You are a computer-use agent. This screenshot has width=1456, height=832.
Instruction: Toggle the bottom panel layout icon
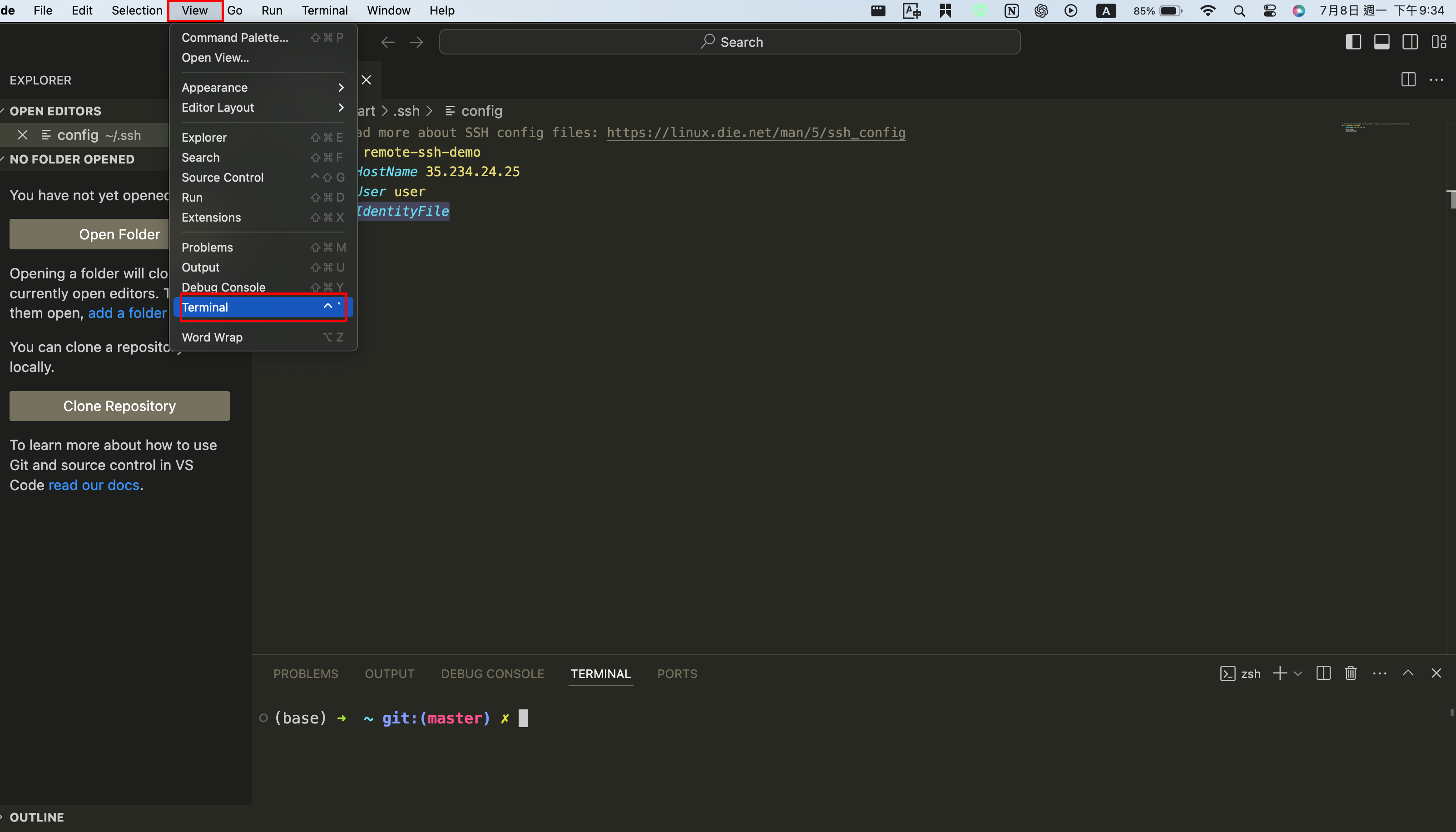point(1382,42)
